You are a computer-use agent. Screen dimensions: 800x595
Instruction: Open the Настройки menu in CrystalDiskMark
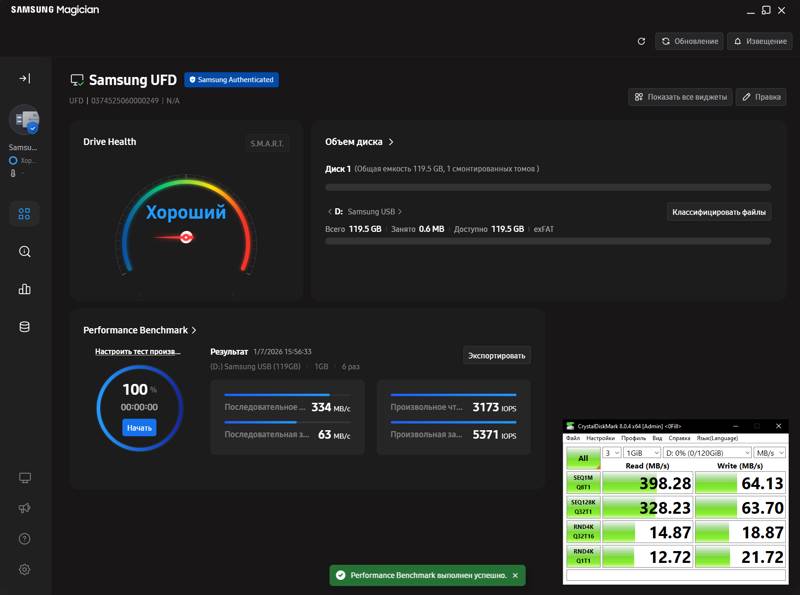(600, 438)
